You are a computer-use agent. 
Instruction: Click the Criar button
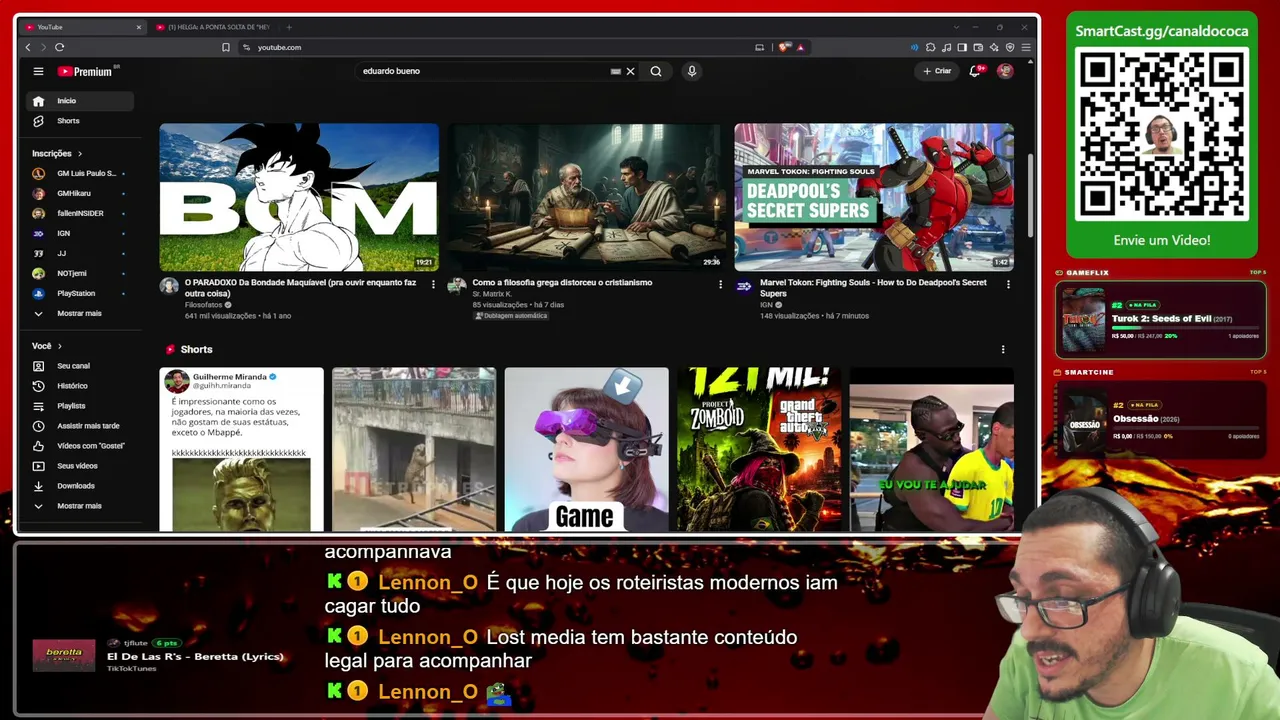tap(937, 71)
